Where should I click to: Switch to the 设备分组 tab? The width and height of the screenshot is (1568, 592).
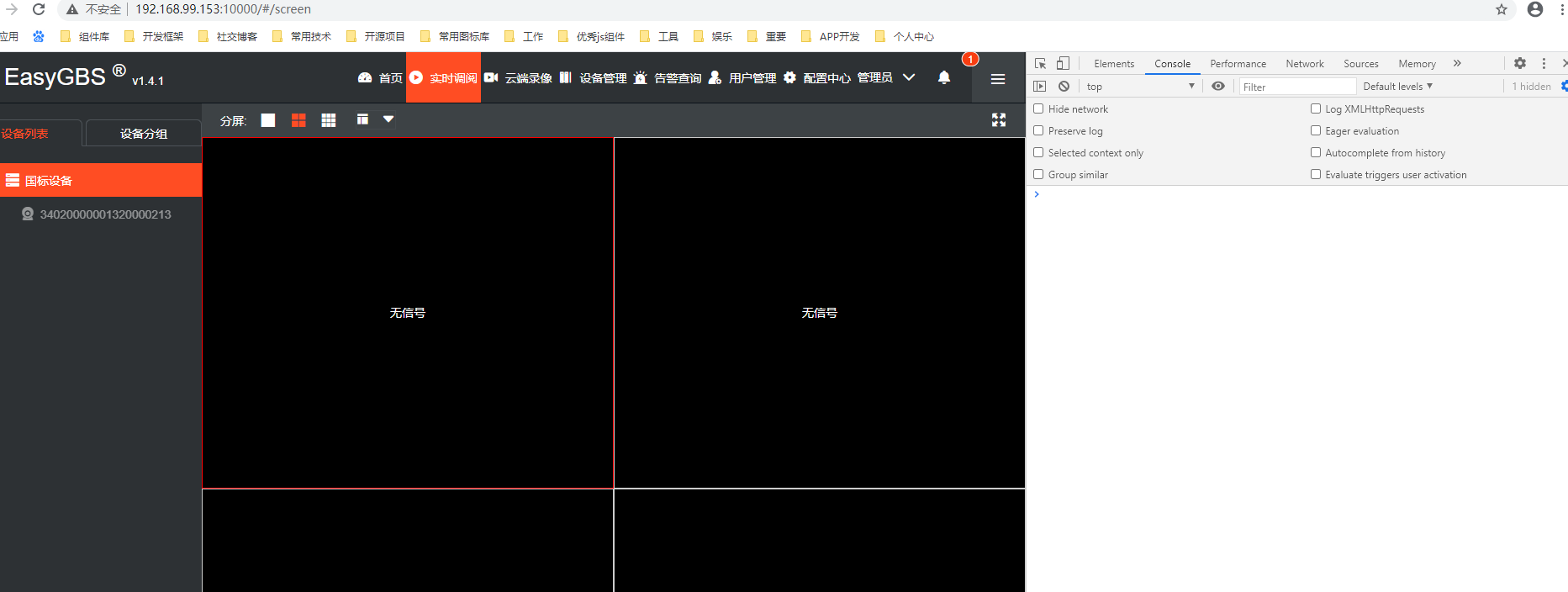tap(144, 133)
